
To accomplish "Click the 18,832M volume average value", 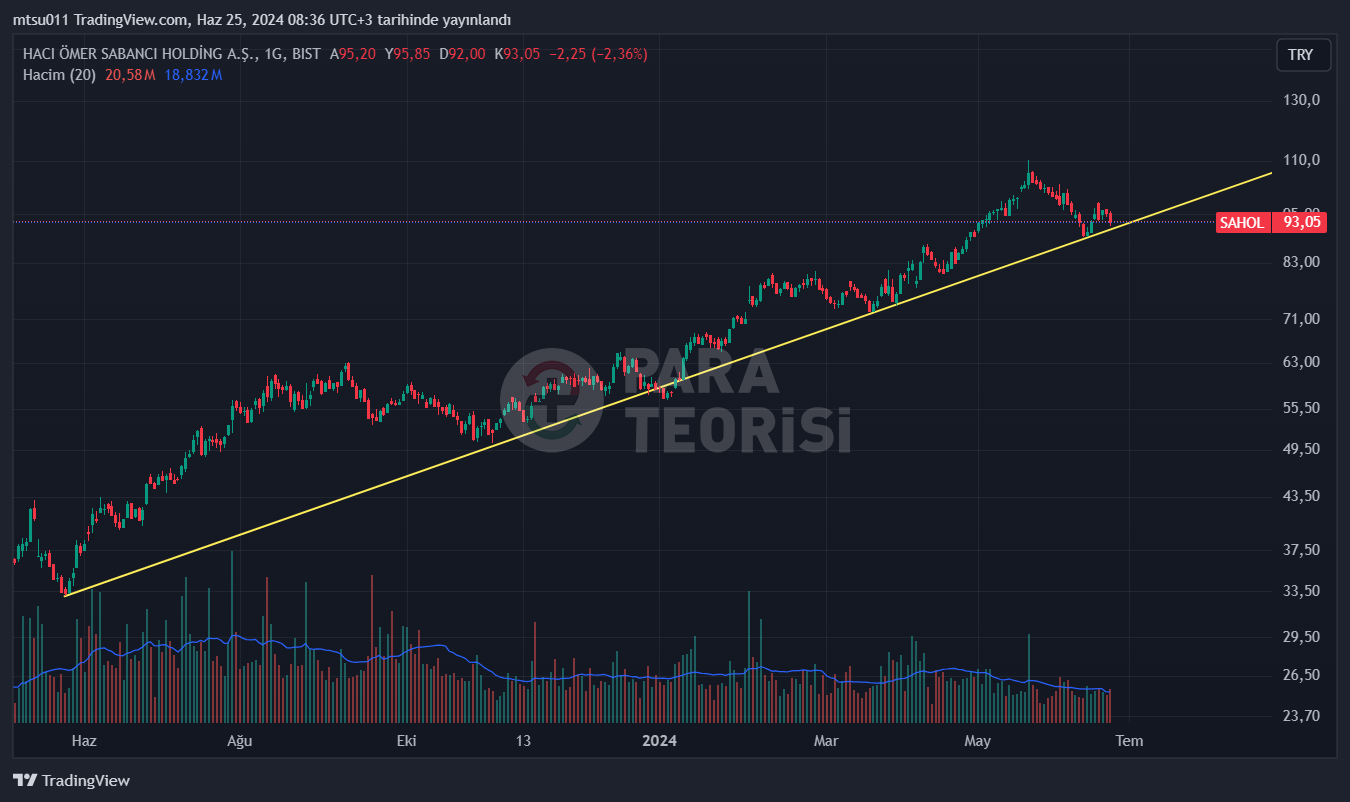I will (x=193, y=75).
